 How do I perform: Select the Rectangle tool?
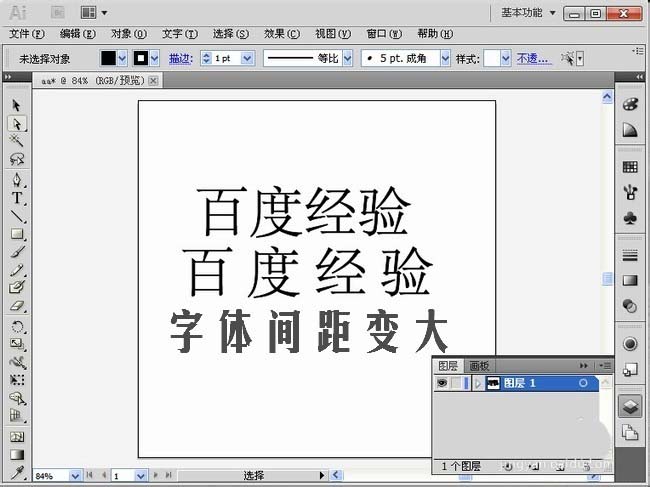(17, 234)
